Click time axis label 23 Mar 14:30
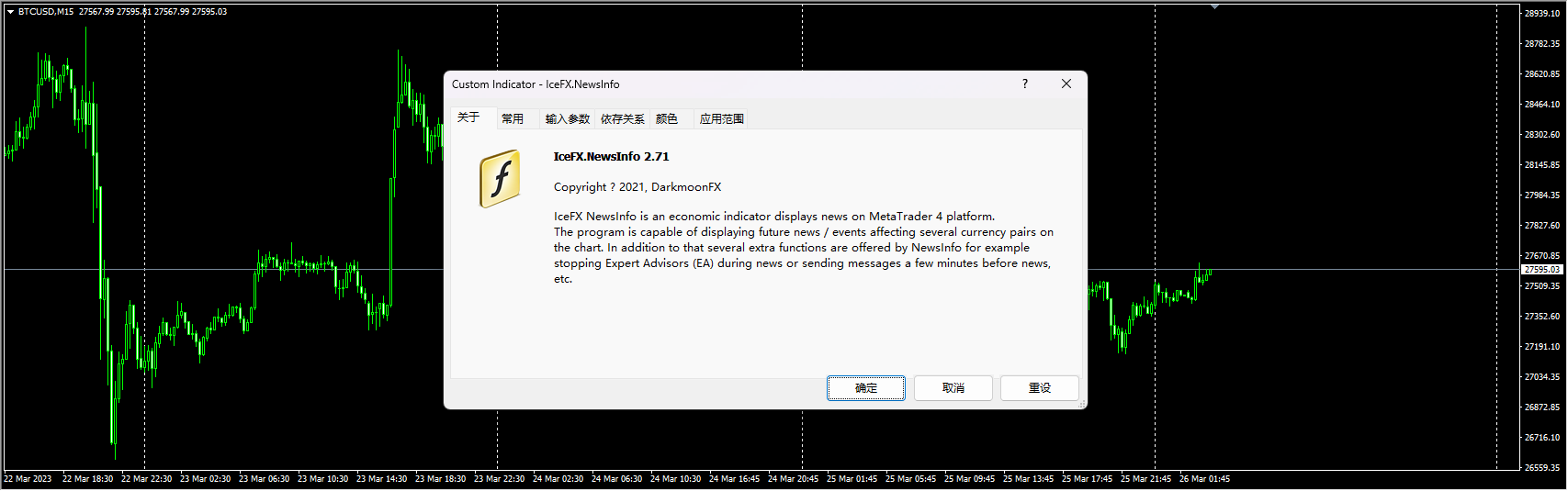 click(x=381, y=479)
